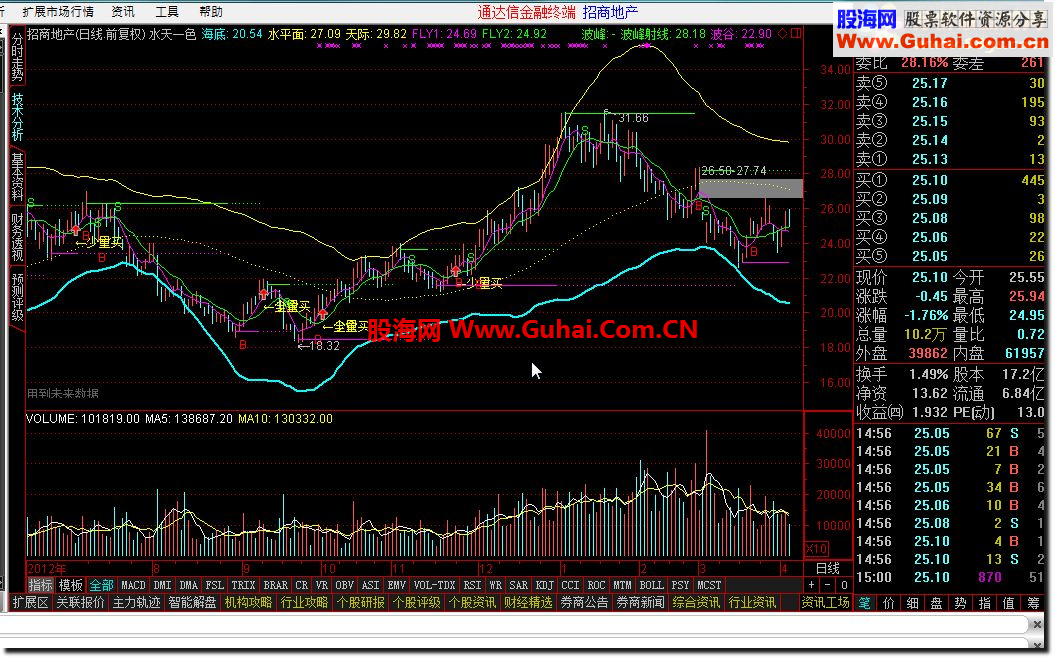
Task: Open the 扩展区 bottom tab
Action: click(31, 603)
